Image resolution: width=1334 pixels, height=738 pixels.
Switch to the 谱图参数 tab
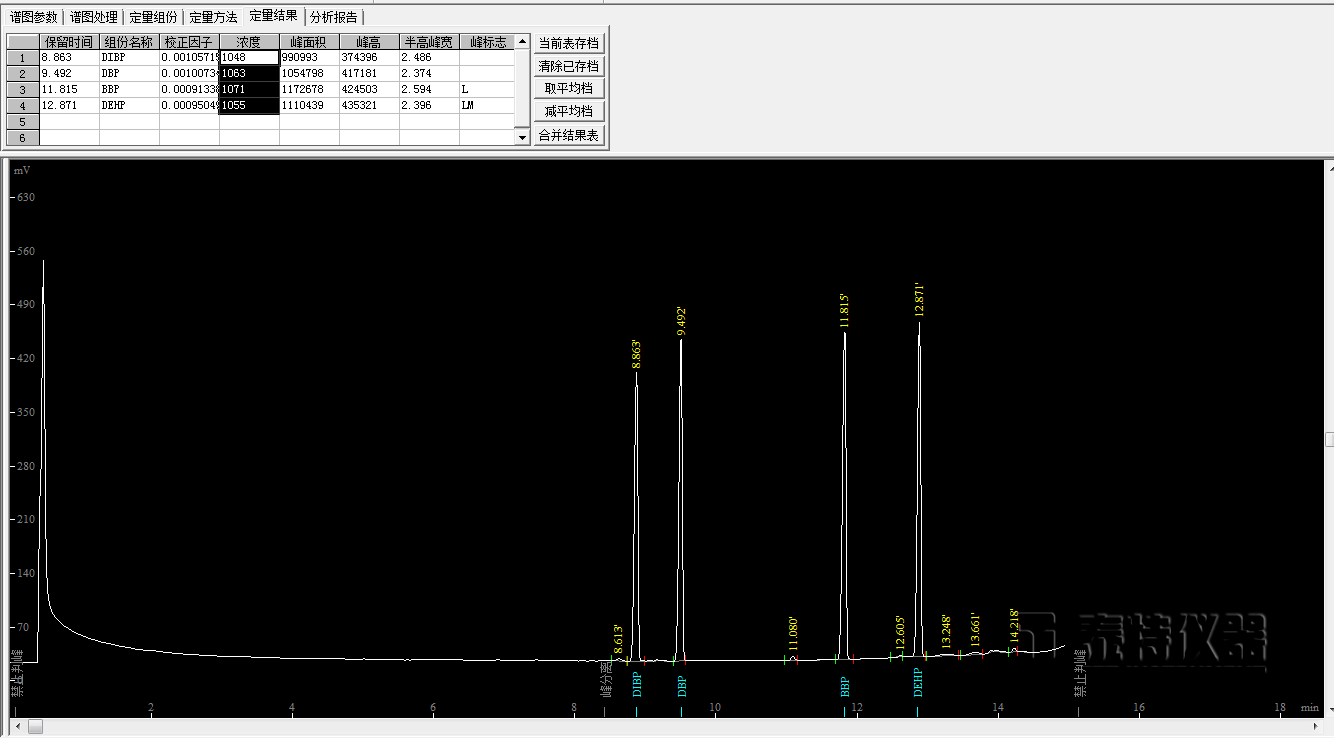pyautogui.click(x=34, y=17)
